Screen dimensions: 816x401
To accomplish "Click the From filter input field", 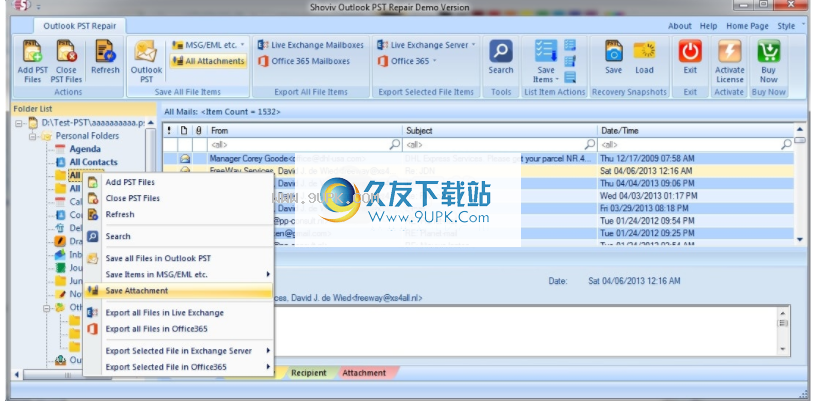I will coord(304,144).
